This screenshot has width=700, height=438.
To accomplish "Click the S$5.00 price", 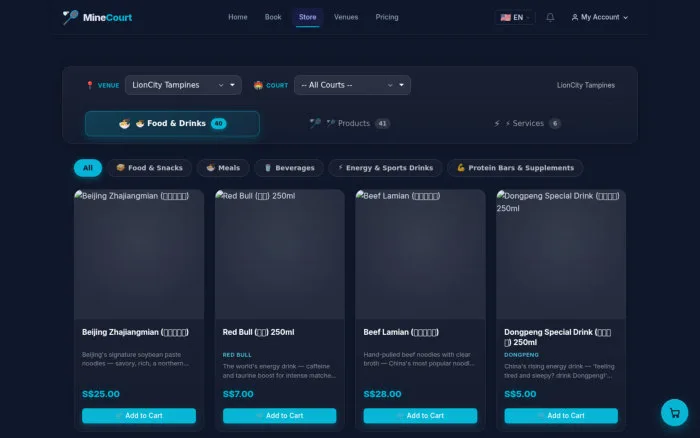I will click(520, 394).
